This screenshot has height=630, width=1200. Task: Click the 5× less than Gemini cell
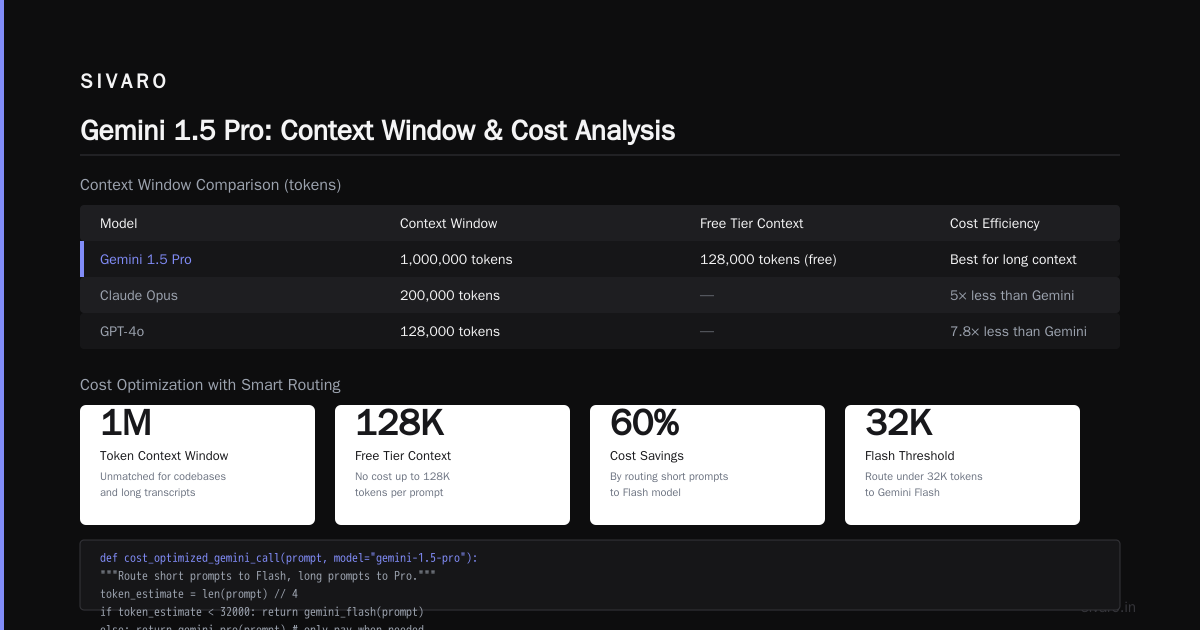click(1012, 295)
